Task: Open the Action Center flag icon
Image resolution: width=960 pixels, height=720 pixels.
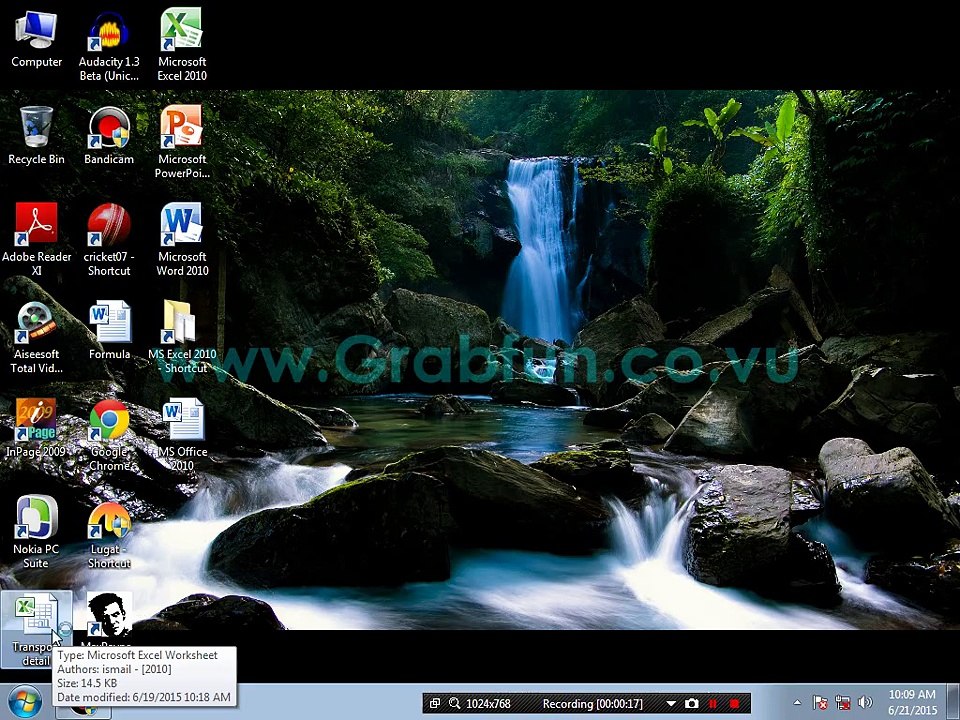Action: coord(820,702)
